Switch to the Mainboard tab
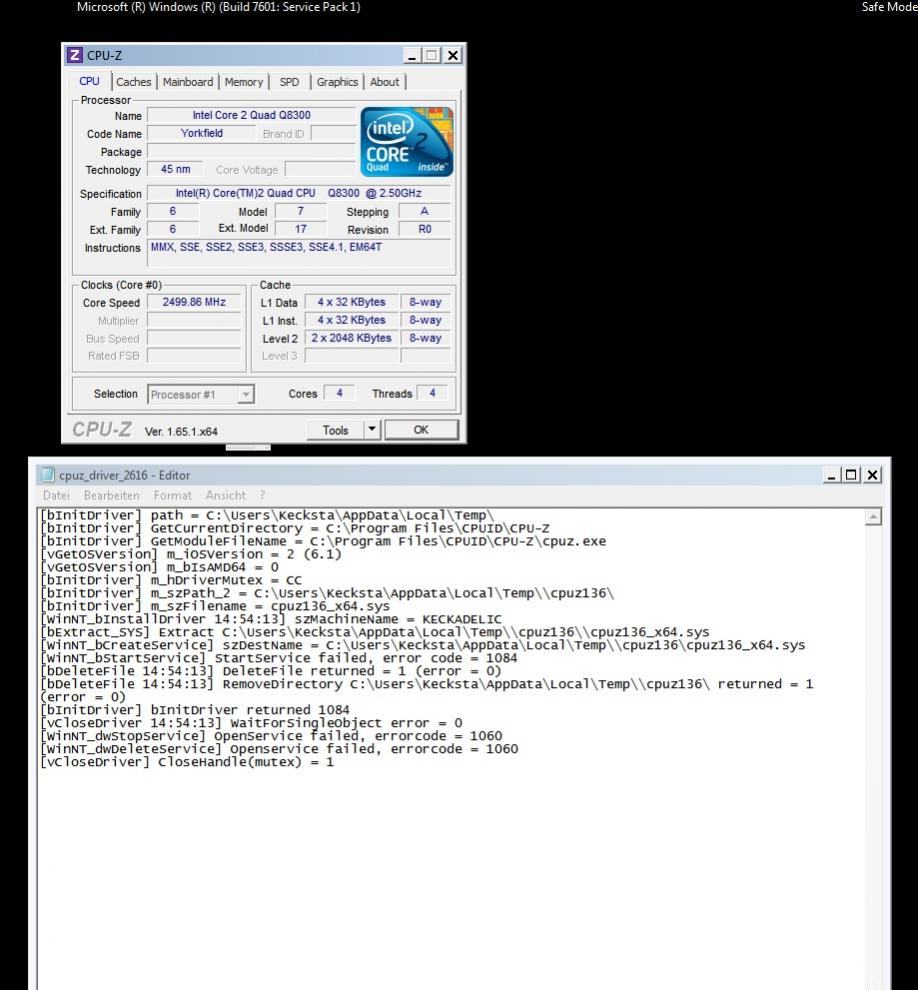Screen dimensions: 918x990 tap(188, 82)
